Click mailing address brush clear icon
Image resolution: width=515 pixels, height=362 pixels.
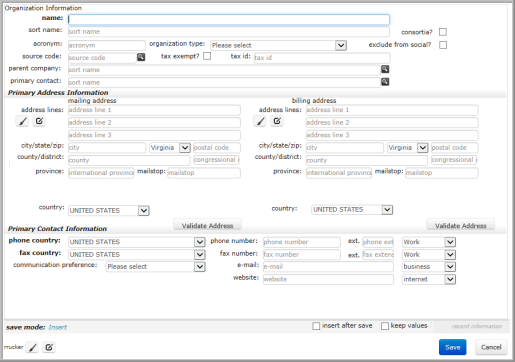(x=22, y=121)
